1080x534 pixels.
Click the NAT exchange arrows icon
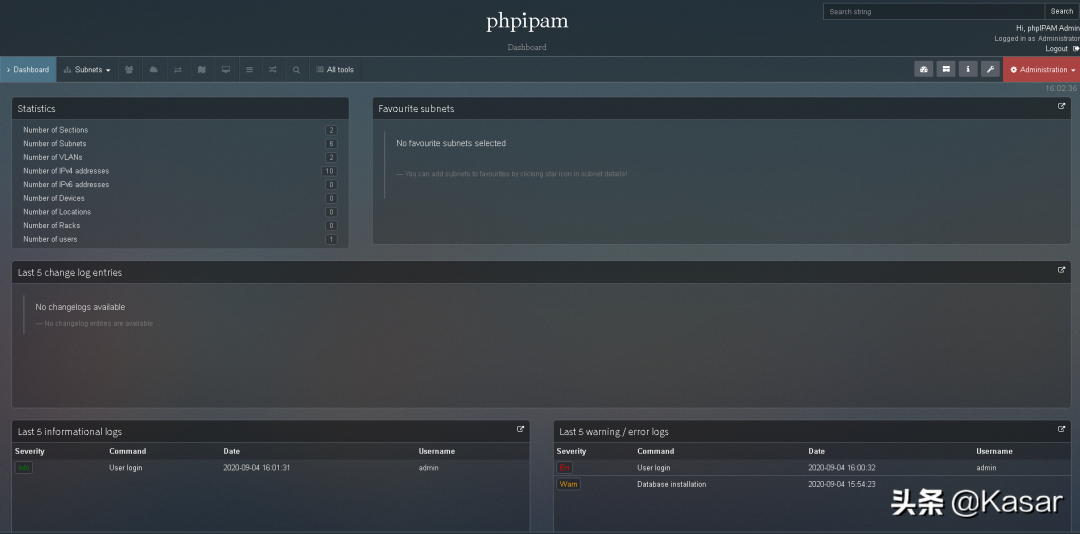(x=177, y=70)
